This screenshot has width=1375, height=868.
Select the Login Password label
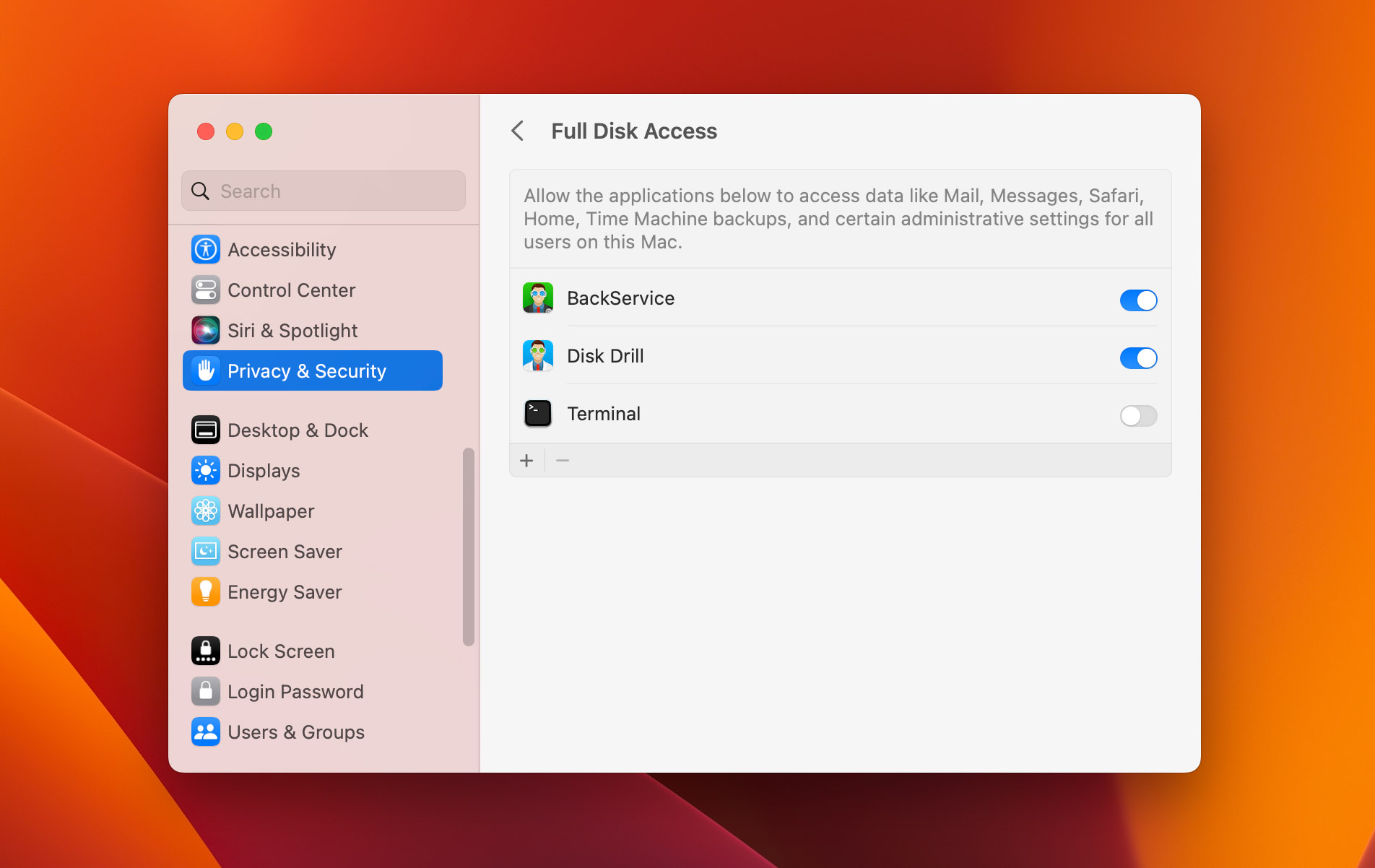pyautogui.click(x=295, y=692)
